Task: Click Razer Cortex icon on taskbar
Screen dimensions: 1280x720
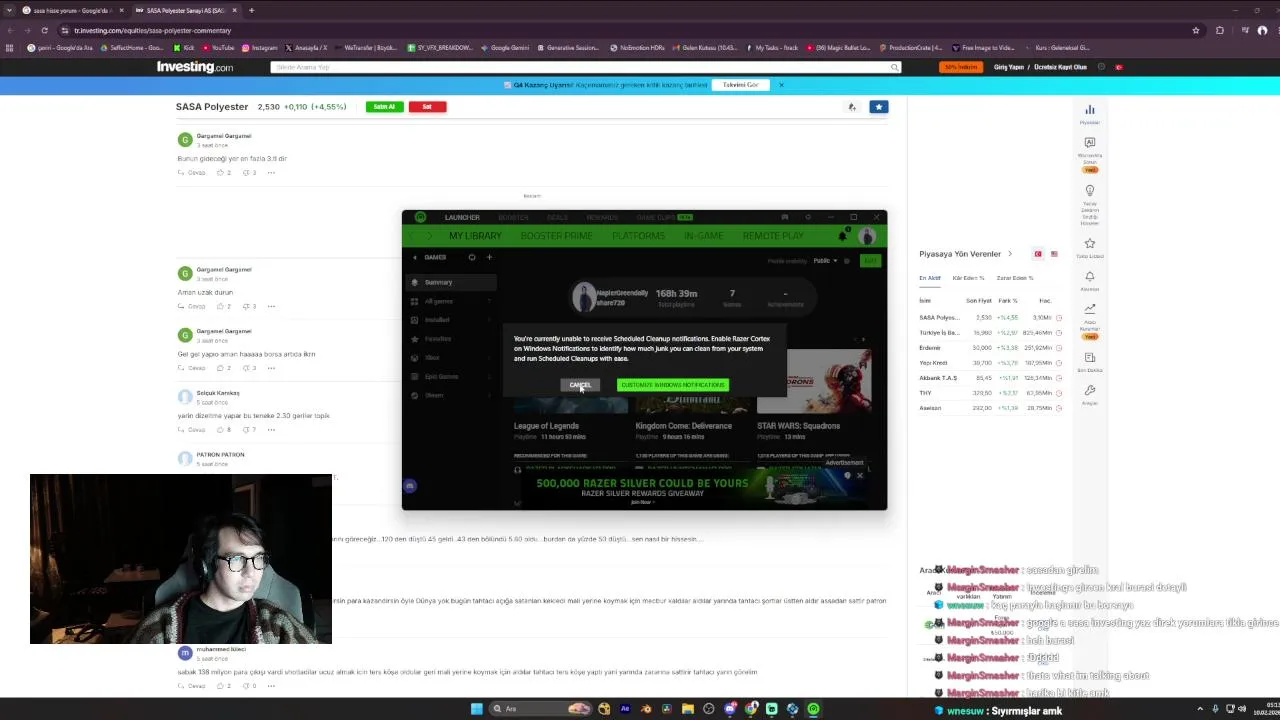Action: tap(813, 709)
